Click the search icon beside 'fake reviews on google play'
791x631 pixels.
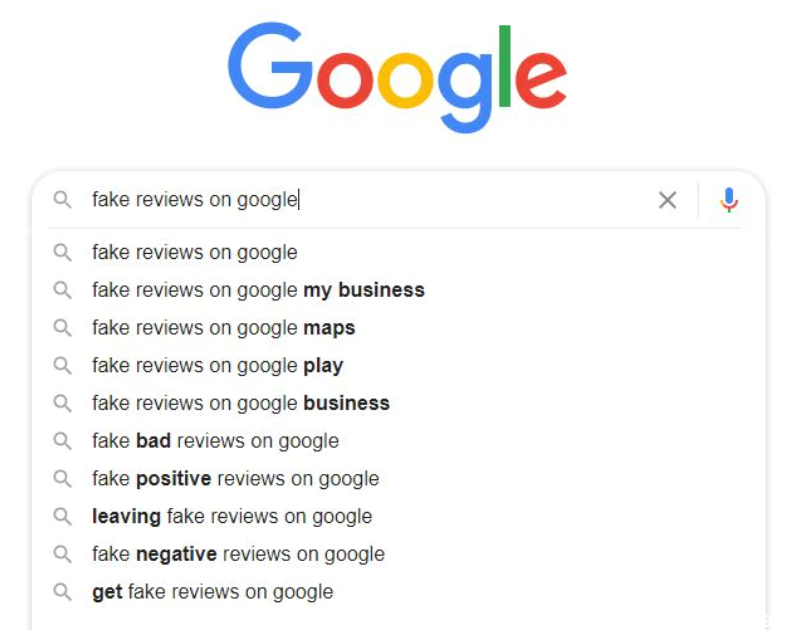(x=63, y=365)
